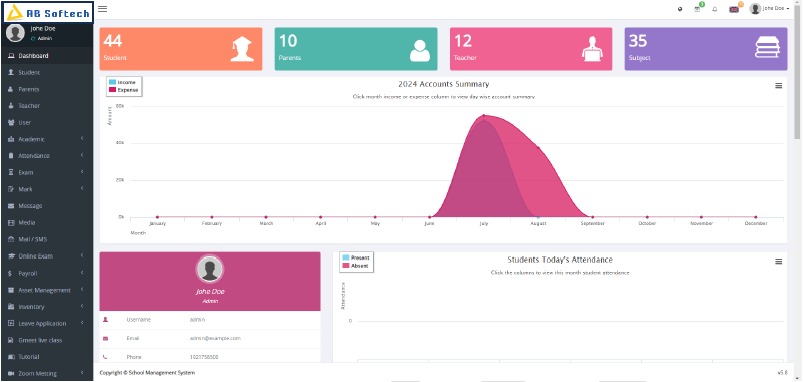Open Today's Attendance chart context menu
This screenshot has height=382, width=805.
[x=779, y=262]
